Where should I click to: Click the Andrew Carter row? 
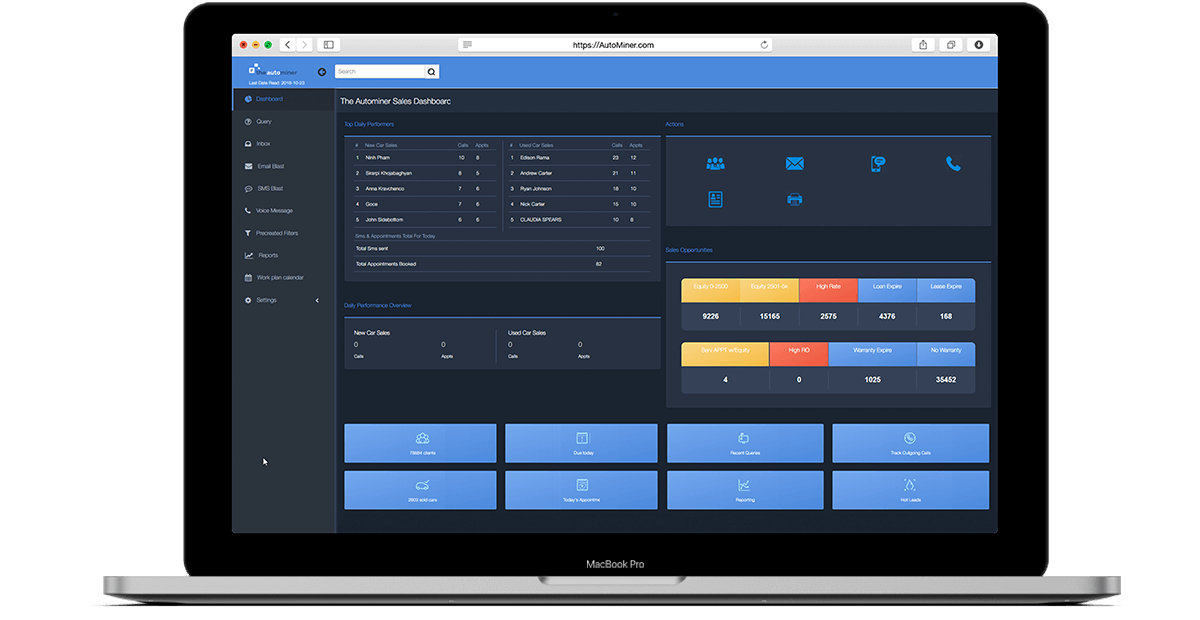coord(580,173)
